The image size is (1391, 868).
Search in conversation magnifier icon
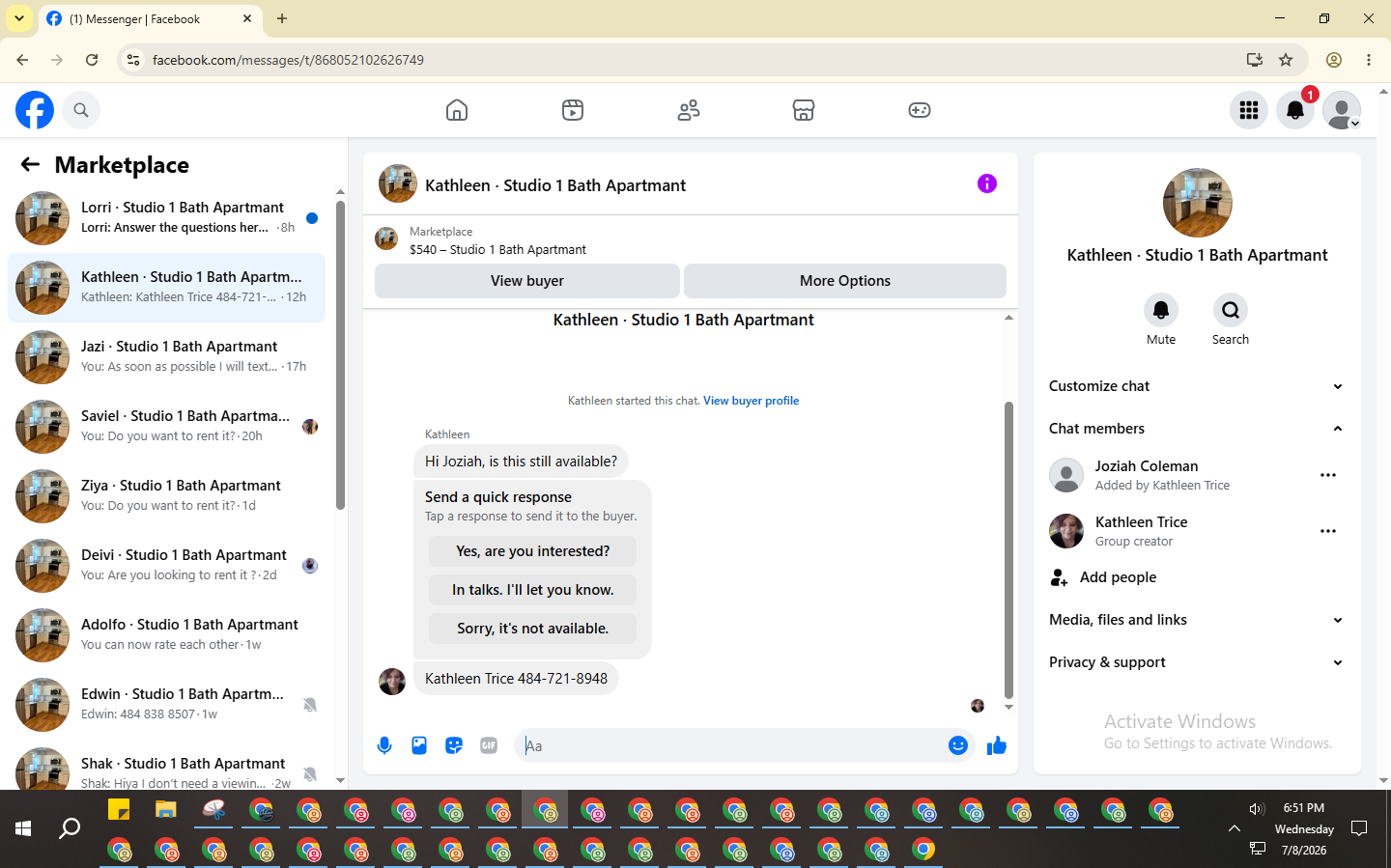[1231, 310]
